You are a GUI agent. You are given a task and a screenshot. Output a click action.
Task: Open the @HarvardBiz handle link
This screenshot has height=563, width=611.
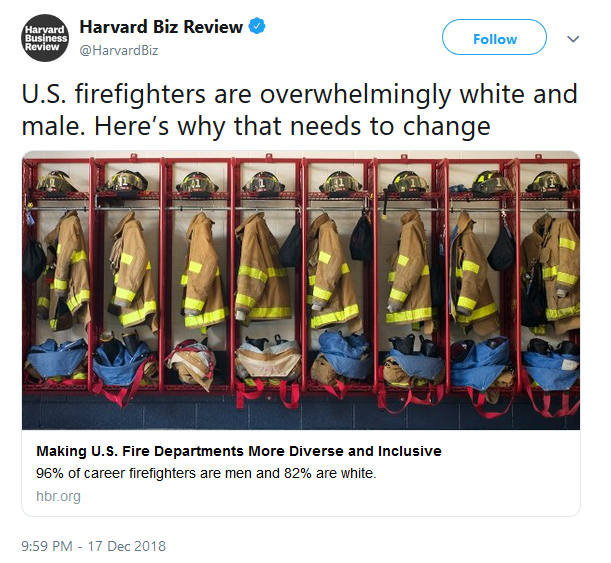click(x=119, y=50)
